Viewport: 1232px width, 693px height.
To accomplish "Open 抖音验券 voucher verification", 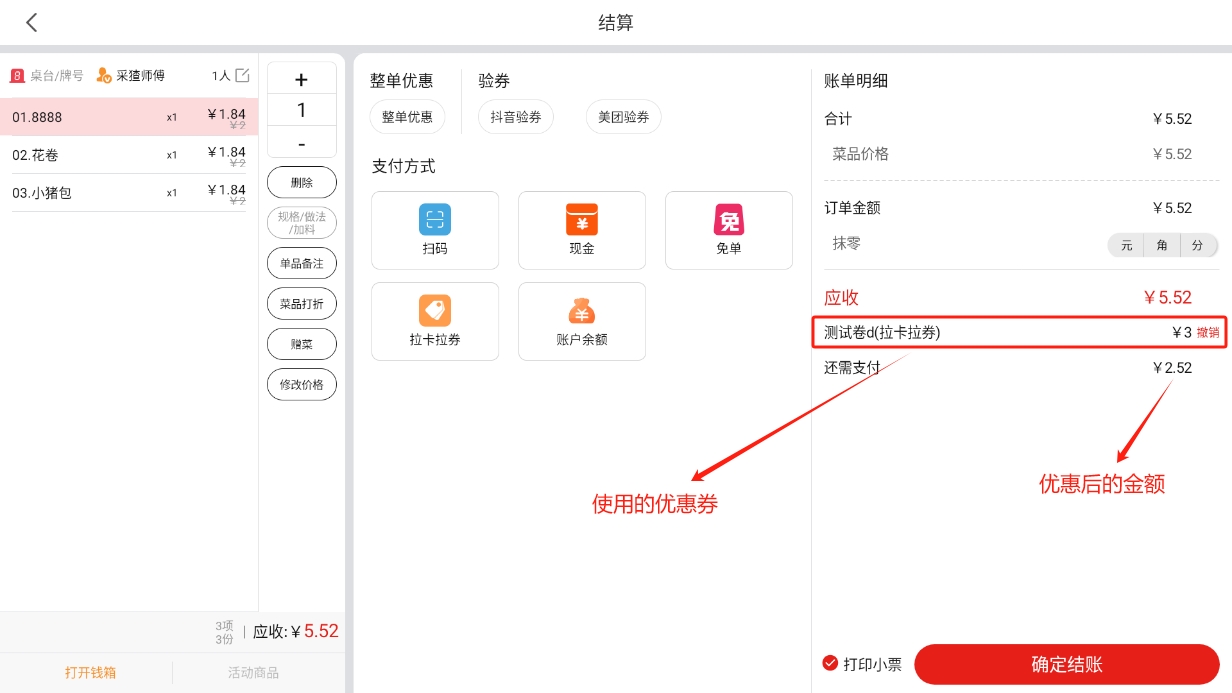I will pos(515,117).
